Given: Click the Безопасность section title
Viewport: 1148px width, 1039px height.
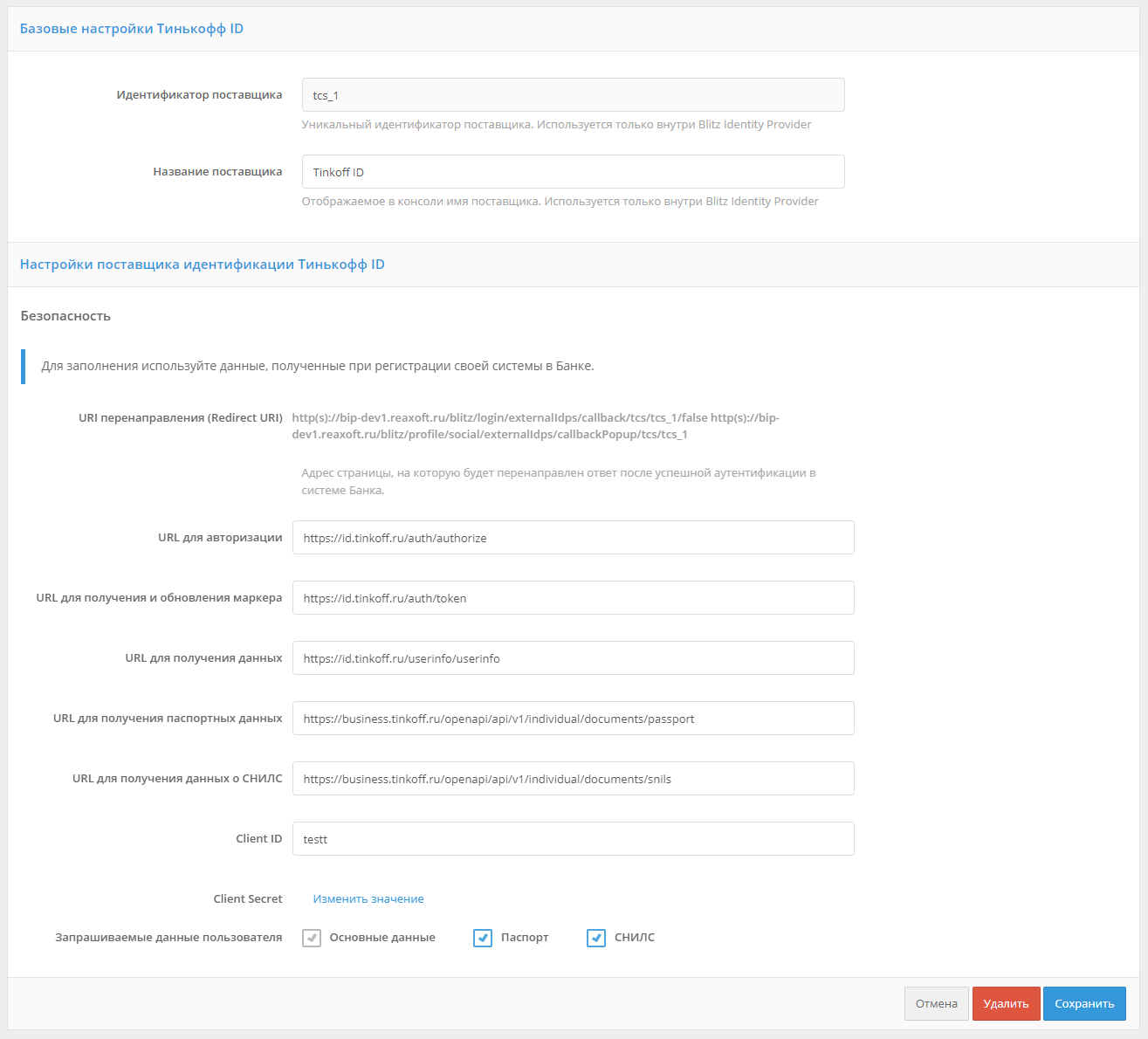Looking at the screenshot, I should pyautogui.click(x=65, y=316).
